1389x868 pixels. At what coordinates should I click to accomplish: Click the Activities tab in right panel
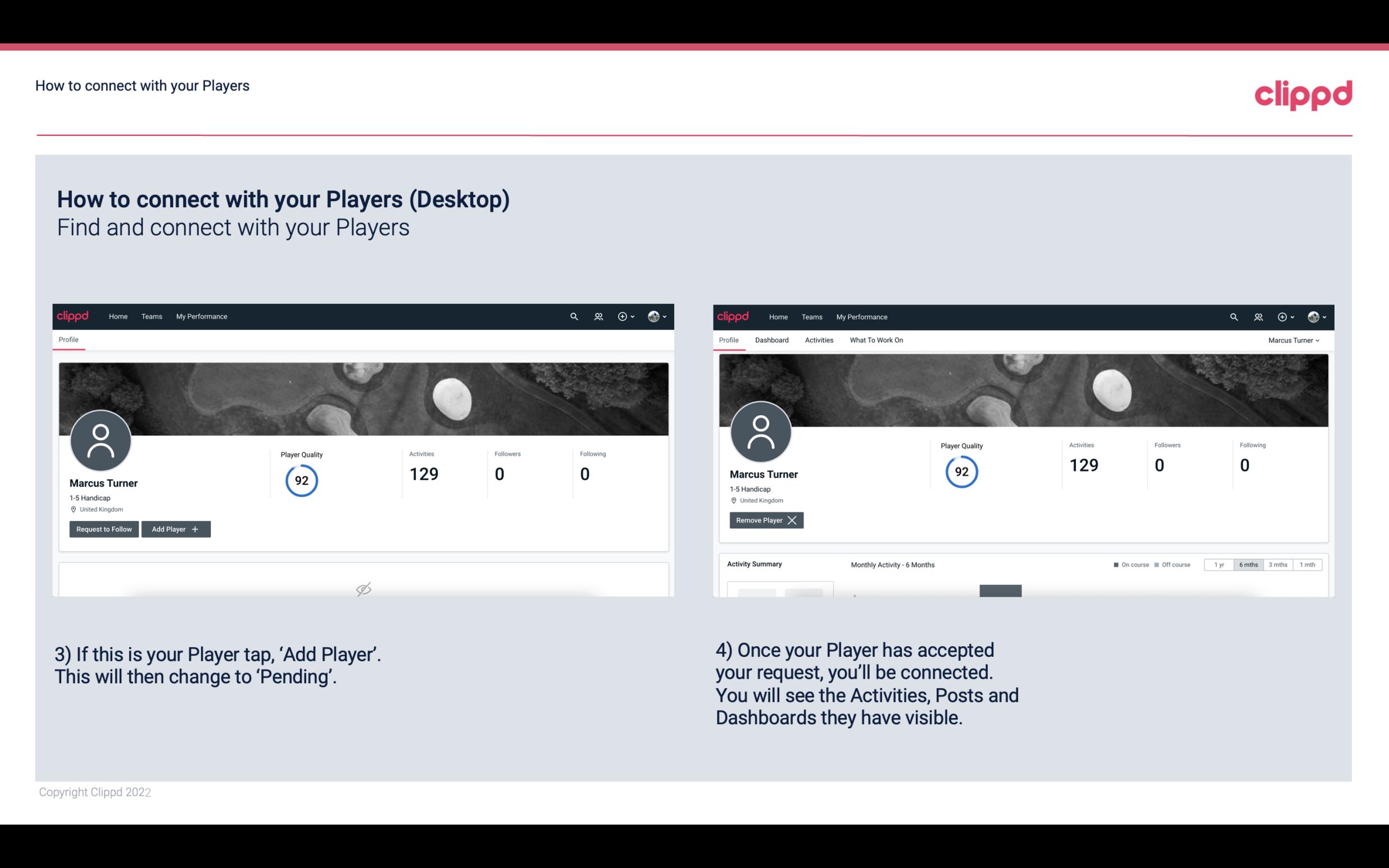[x=819, y=340]
